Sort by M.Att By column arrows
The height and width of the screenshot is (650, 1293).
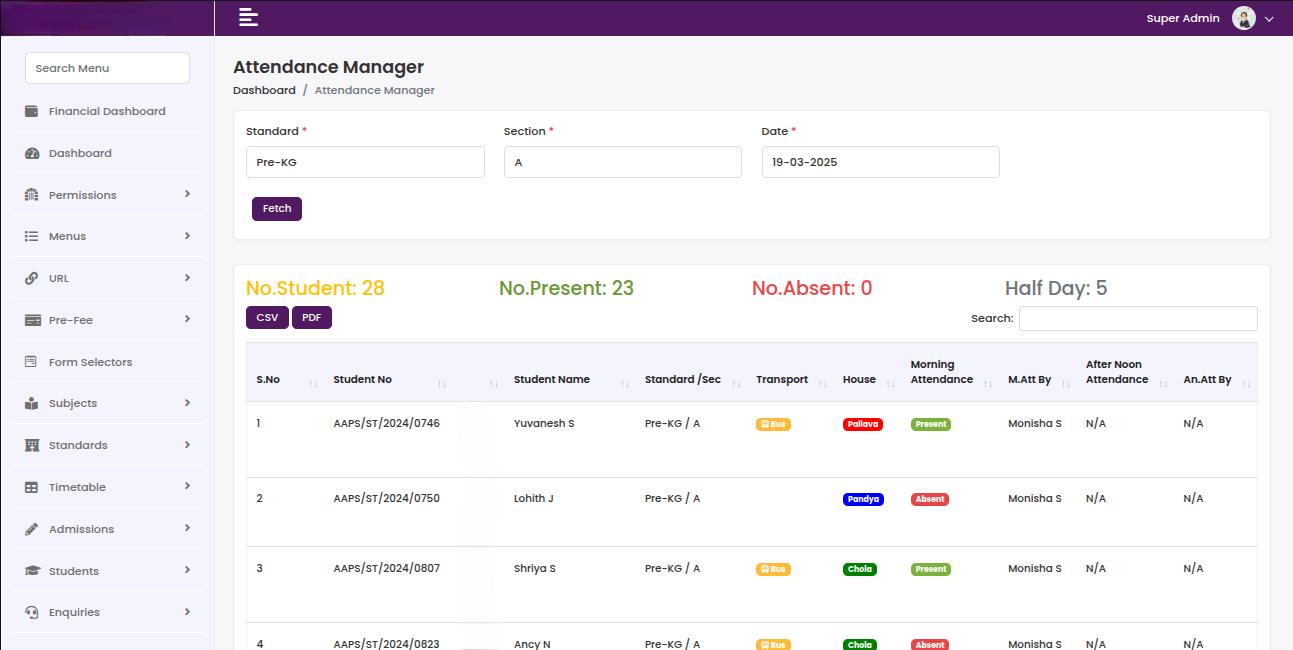click(1066, 384)
